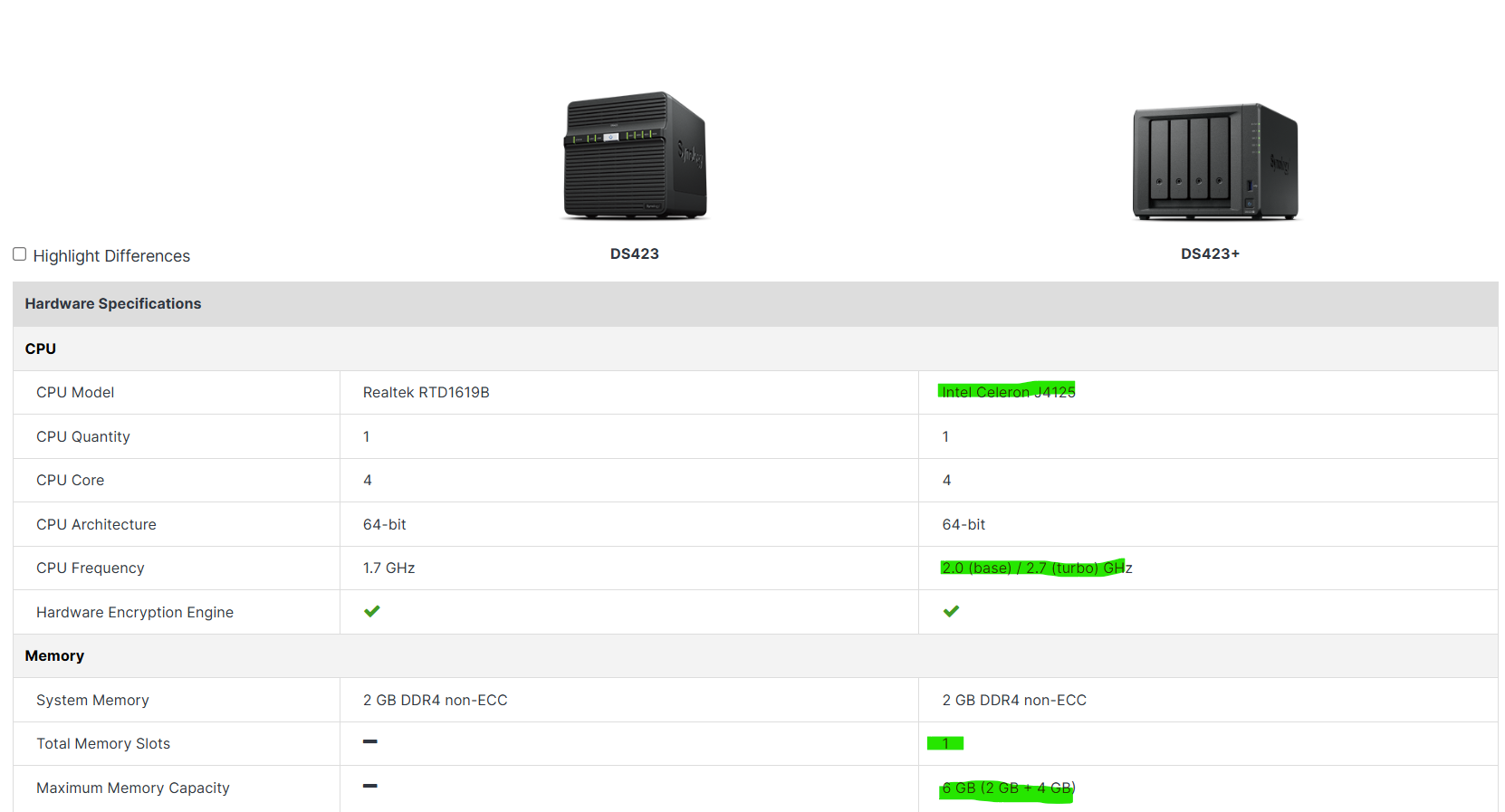Click the System Memory row label

pos(92,701)
